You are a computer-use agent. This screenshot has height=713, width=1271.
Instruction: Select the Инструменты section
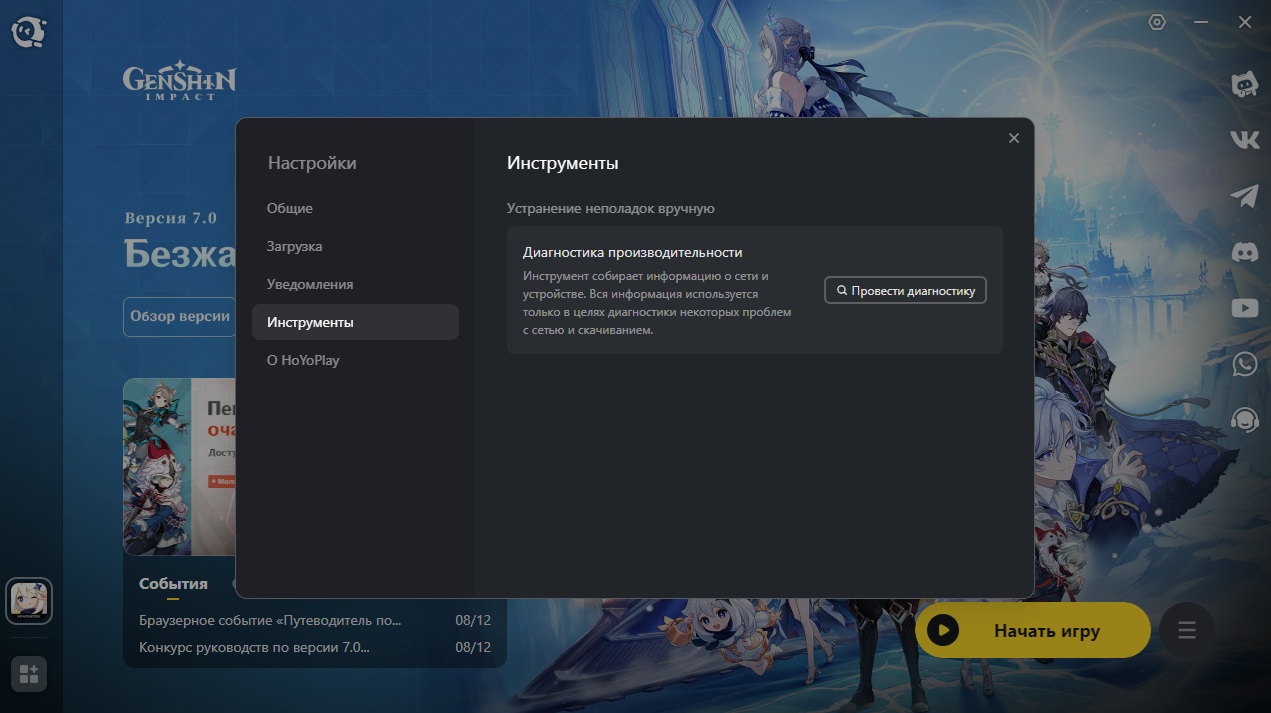coord(355,322)
